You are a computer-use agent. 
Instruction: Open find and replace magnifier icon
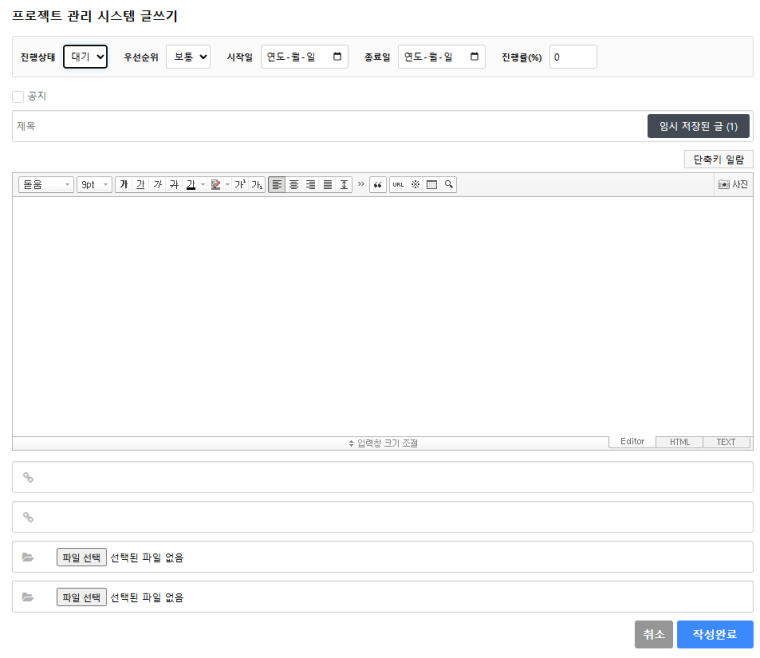click(449, 185)
